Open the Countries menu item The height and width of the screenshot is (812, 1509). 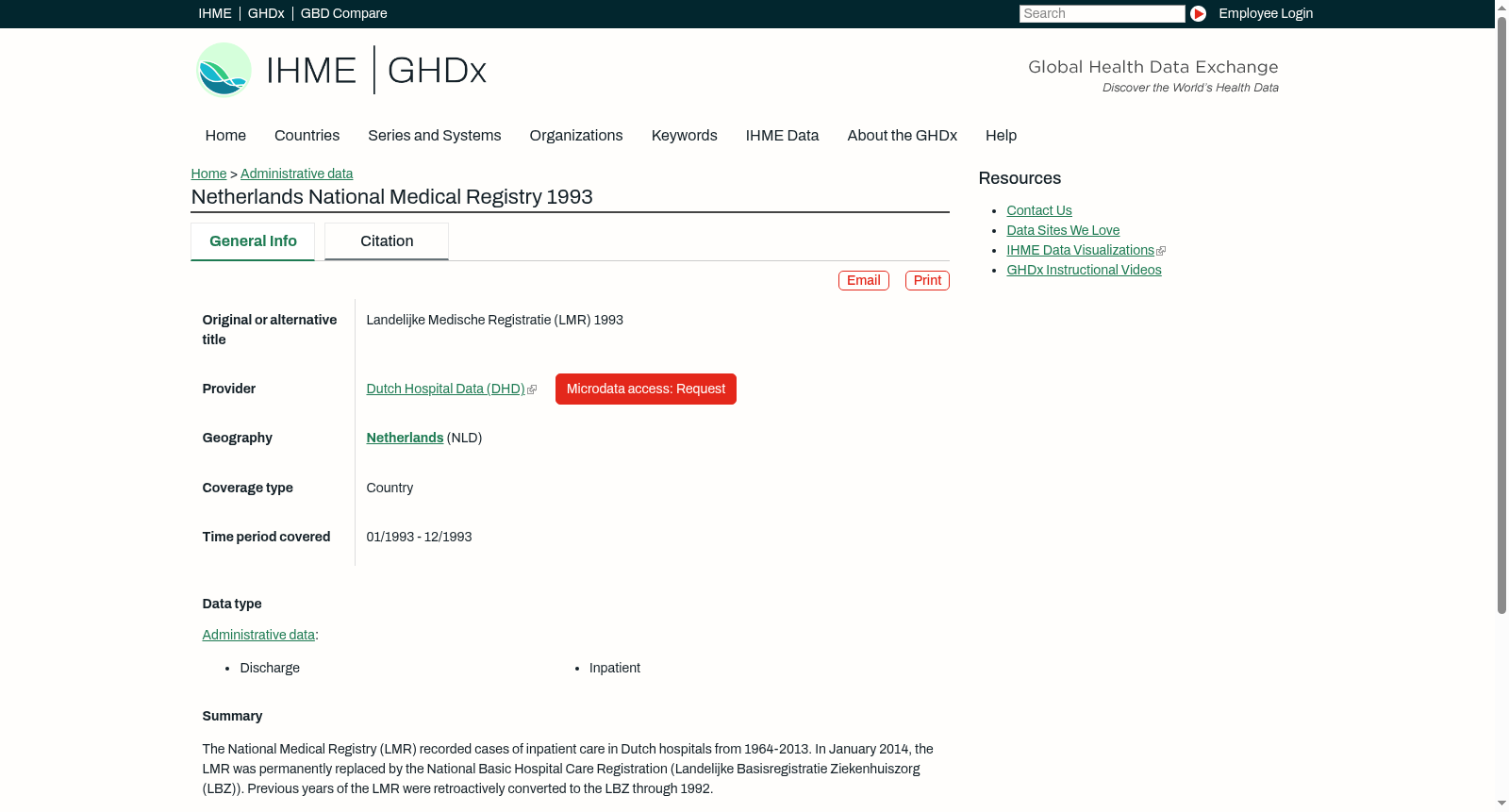(x=307, y=136)
